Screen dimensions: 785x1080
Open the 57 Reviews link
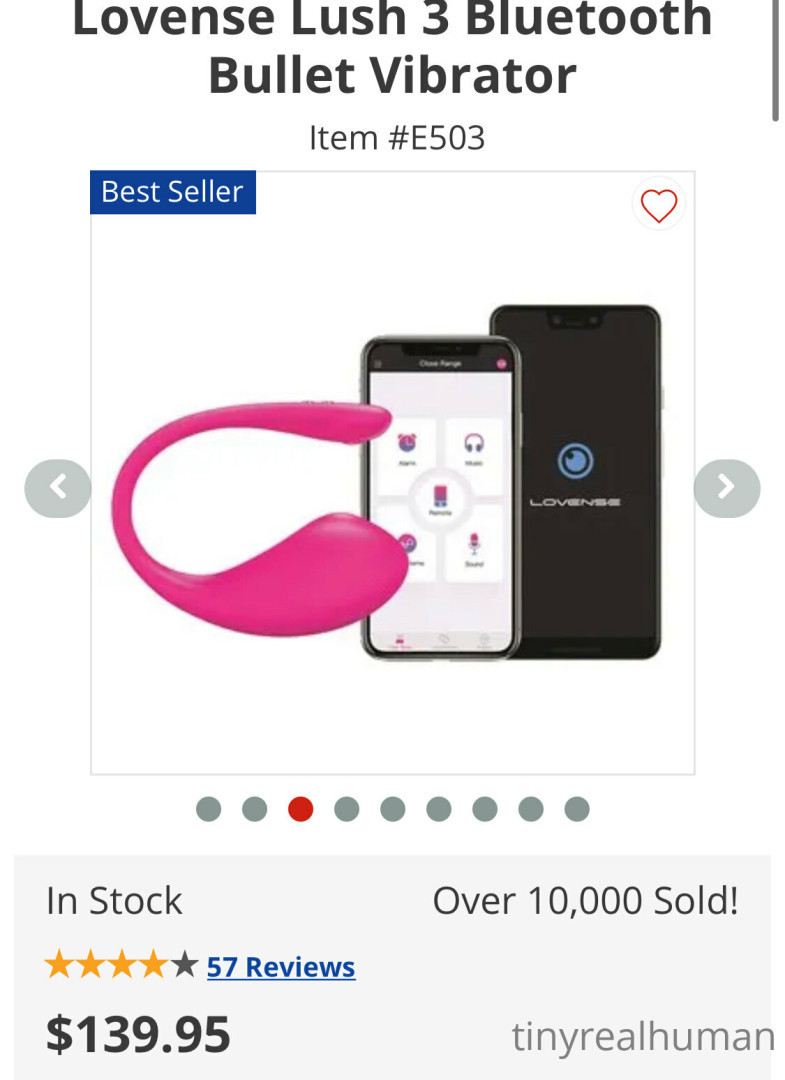[281, 966]
